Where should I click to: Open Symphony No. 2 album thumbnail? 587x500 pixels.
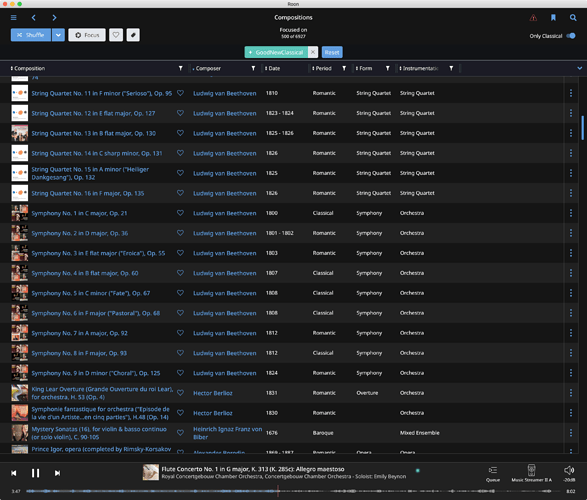pos(19,233)
